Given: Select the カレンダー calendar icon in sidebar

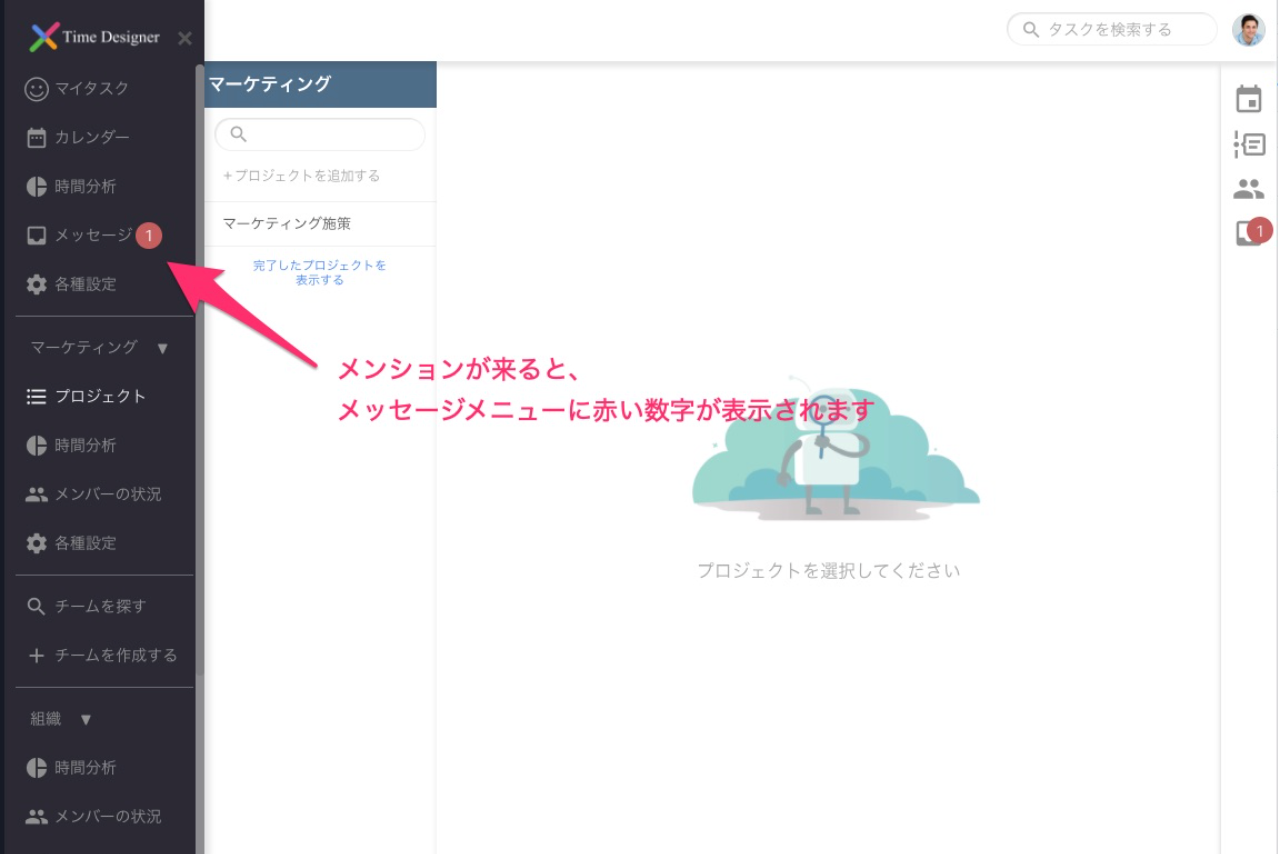Looking at the screenshot, I should (36, 137).
